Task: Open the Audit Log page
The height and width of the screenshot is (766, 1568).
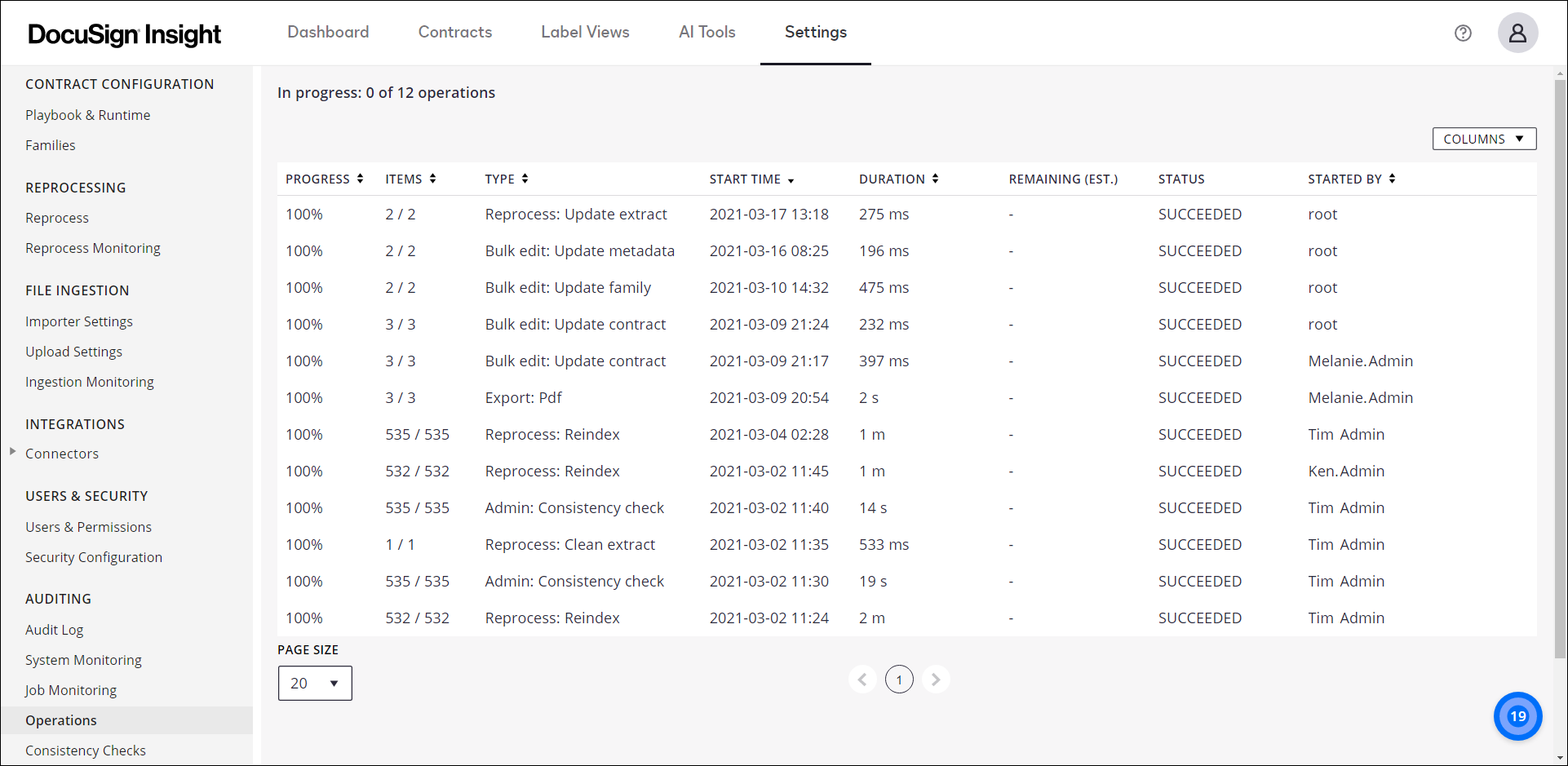Action: pyautogui.click(x=54, y=629)
